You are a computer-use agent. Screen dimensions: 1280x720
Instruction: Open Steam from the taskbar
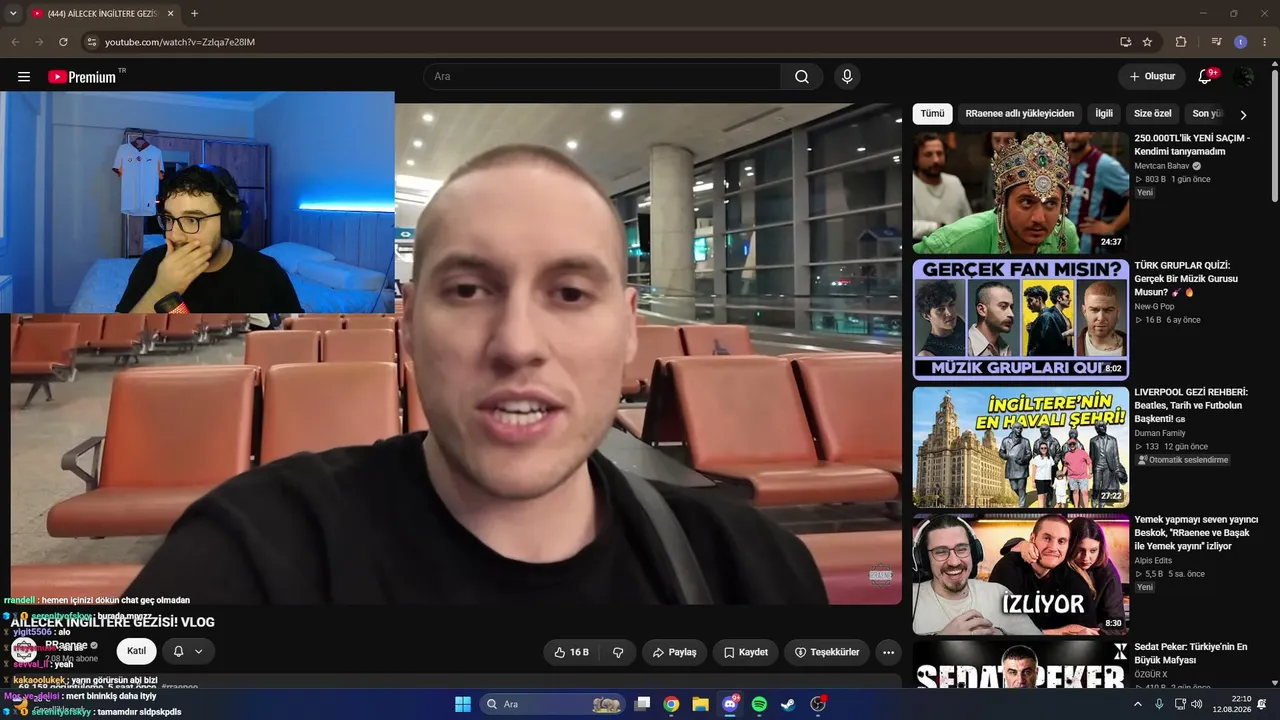788,704
